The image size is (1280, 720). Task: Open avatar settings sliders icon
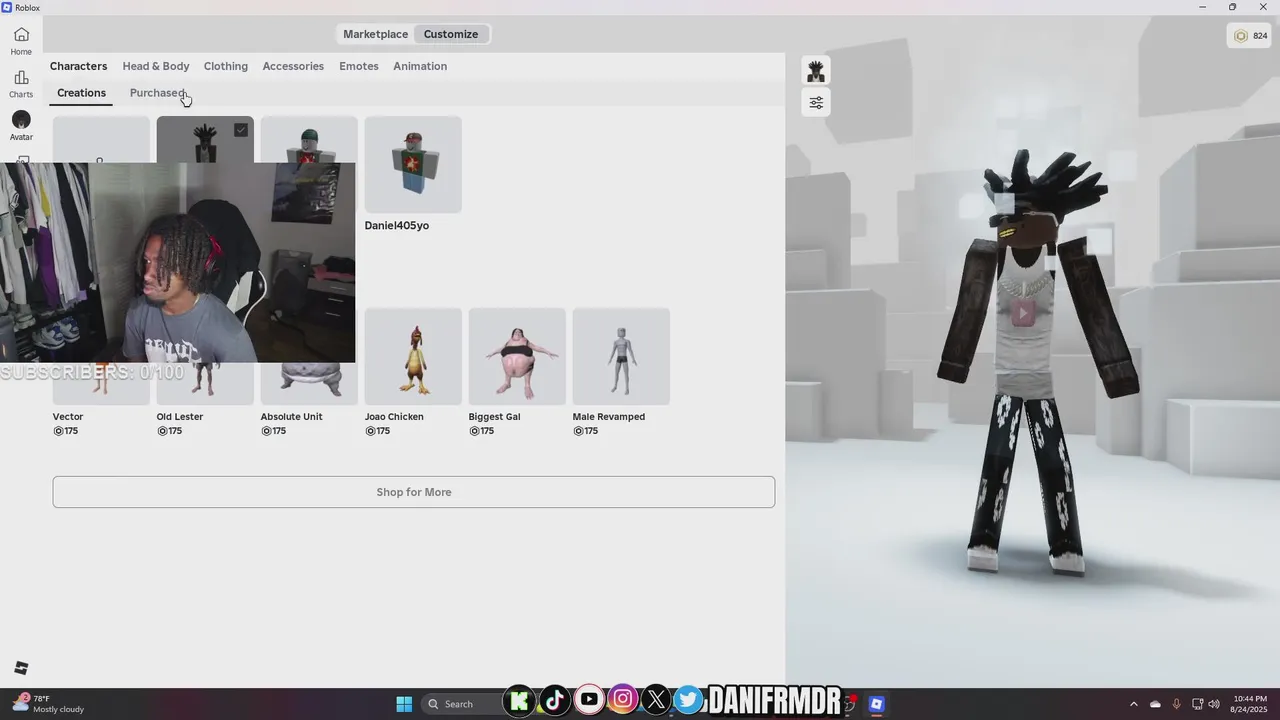pyautogui.click(x=816, y=102)
